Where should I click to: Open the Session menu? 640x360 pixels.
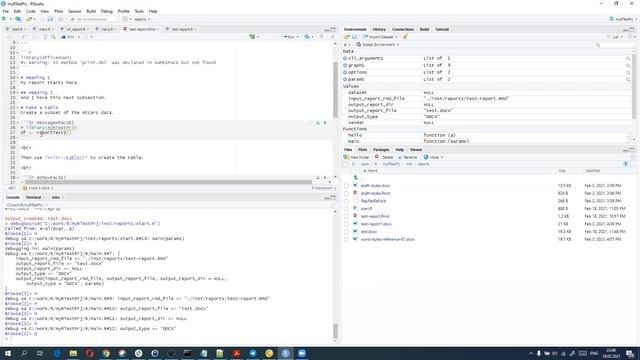[74, 11]
